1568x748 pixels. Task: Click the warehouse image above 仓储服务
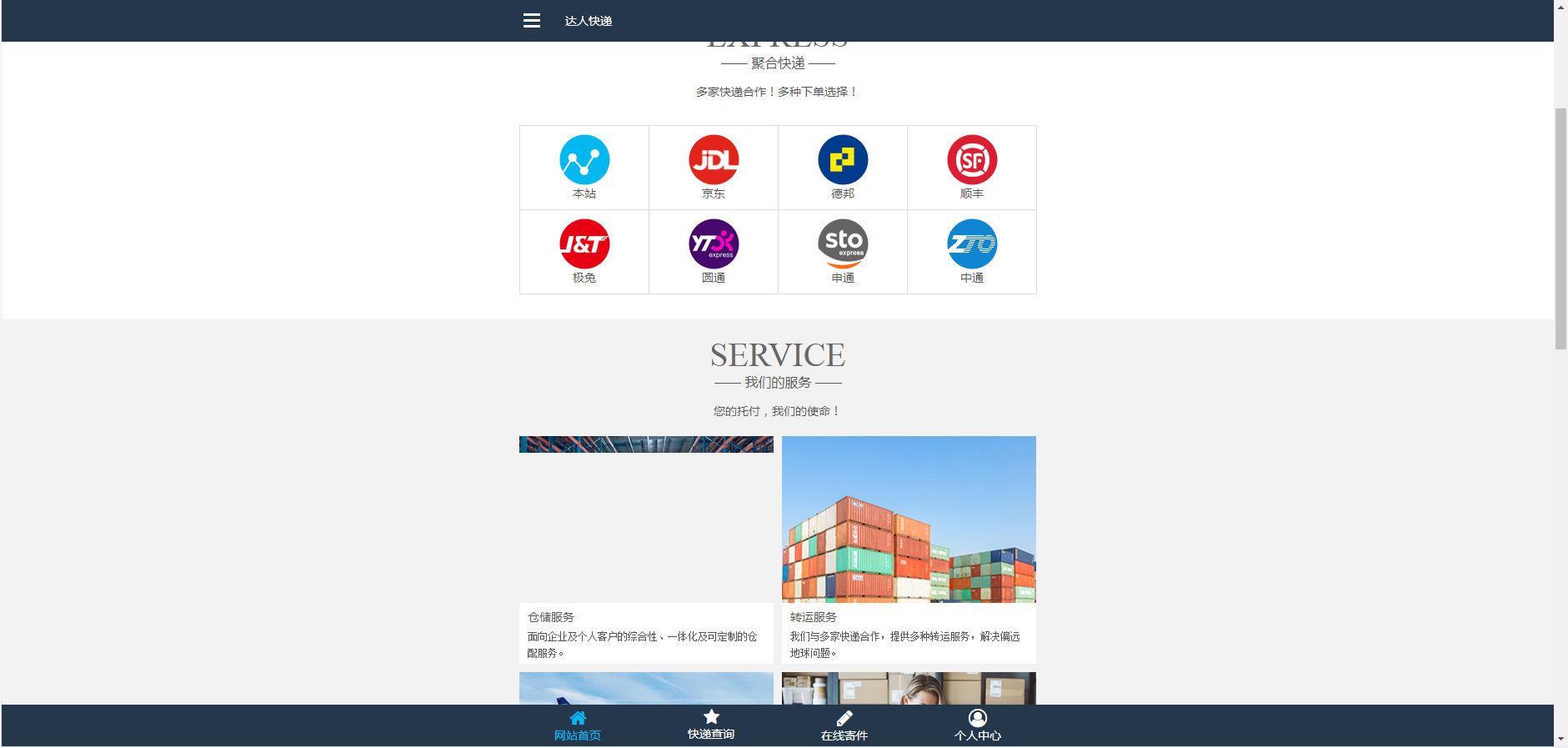646,444
